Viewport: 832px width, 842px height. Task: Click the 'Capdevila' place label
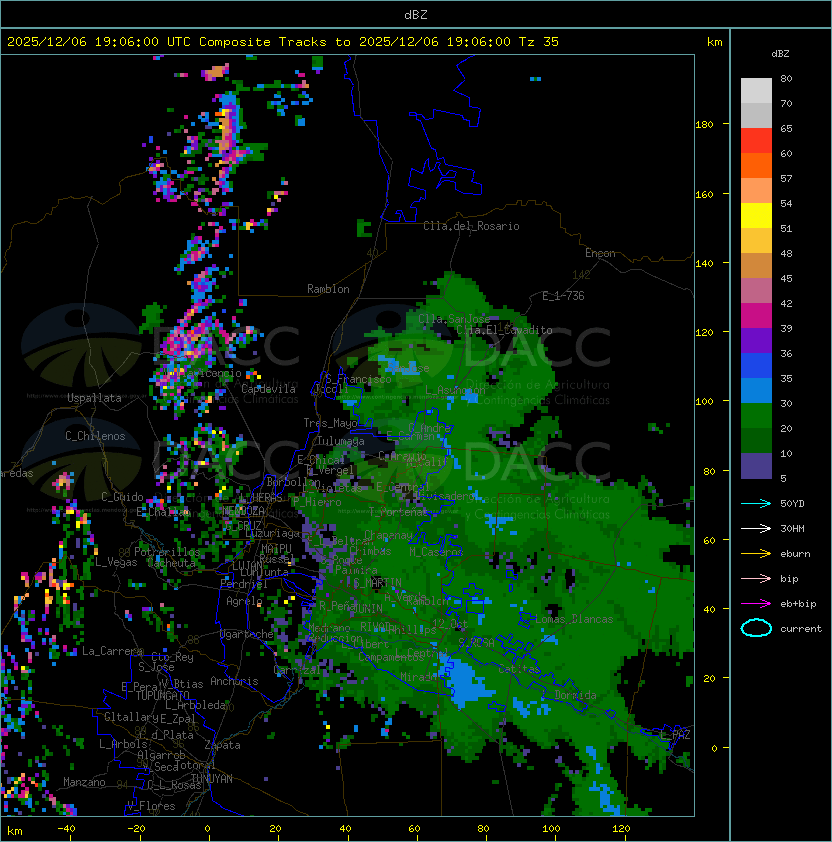click(269, 389)
